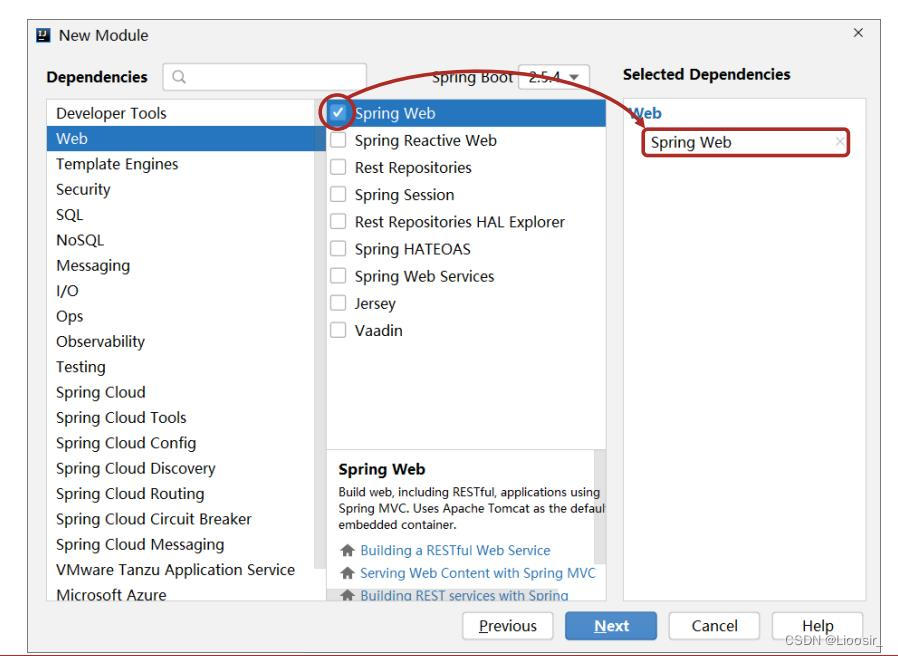
Task: Open the Messaging category
Action: click(x=181, y=266)
